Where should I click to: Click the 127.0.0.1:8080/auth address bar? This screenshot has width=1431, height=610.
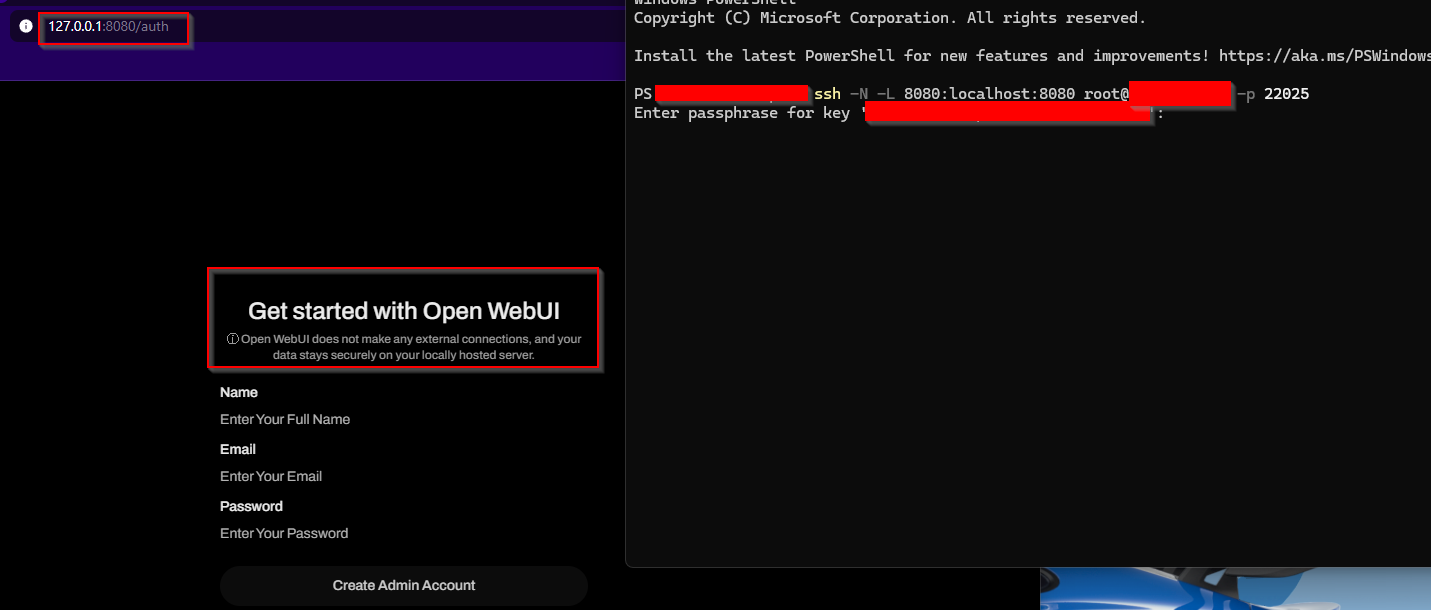pos(110,27)
